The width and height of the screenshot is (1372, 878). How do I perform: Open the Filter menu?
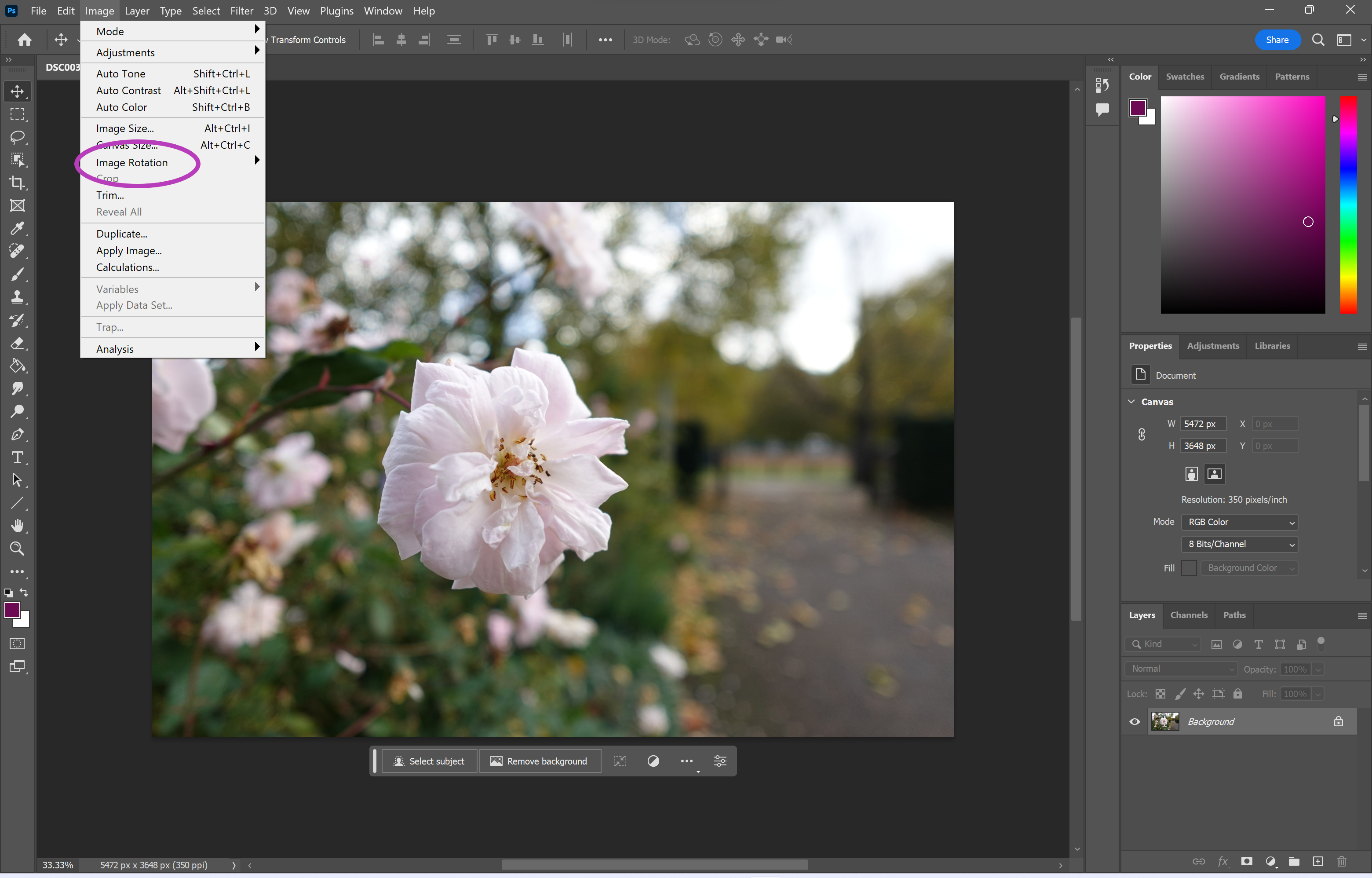tap(242, 11)
